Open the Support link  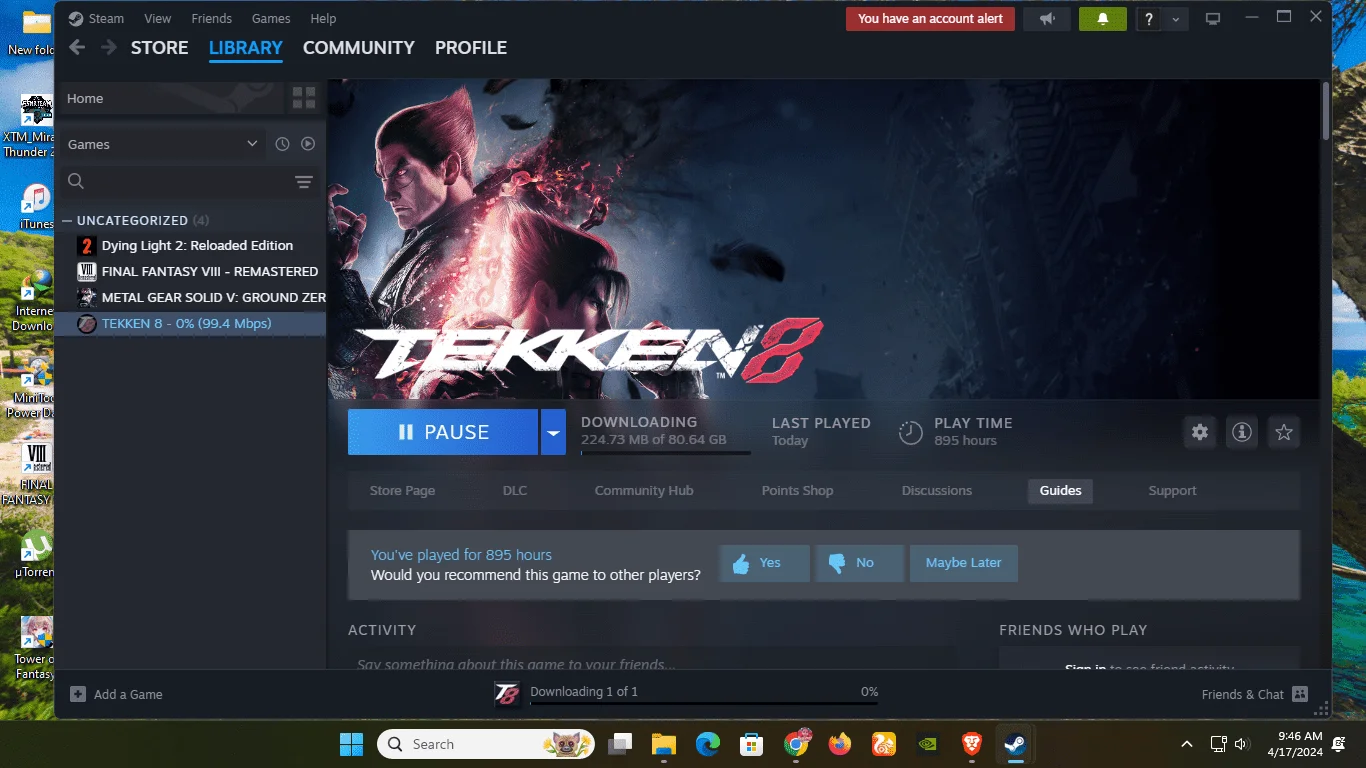pyautogui.click(x=1172, y=491)
